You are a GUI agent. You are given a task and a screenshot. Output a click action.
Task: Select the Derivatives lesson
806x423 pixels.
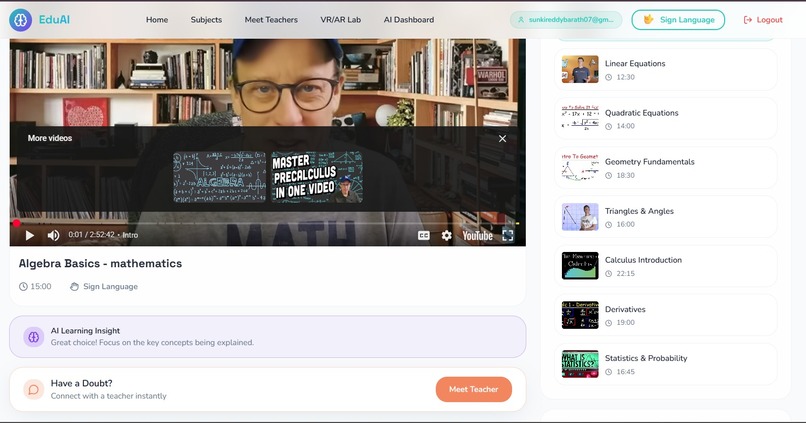[x=666, y=315]
